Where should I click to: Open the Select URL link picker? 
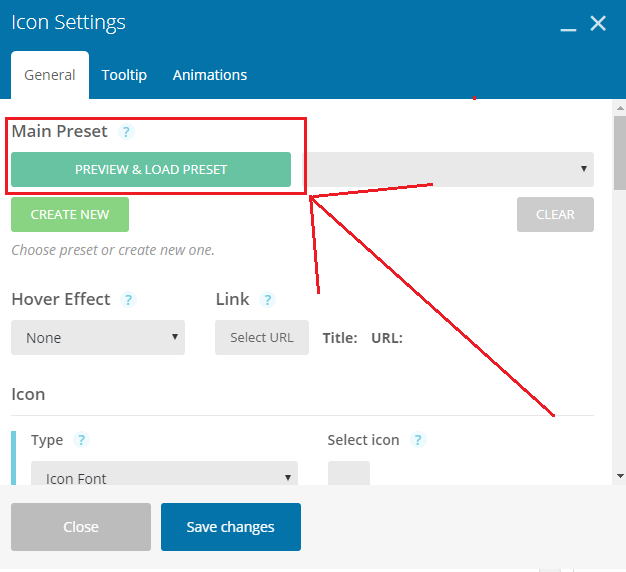pyautogui.click(x=262, y=337)
